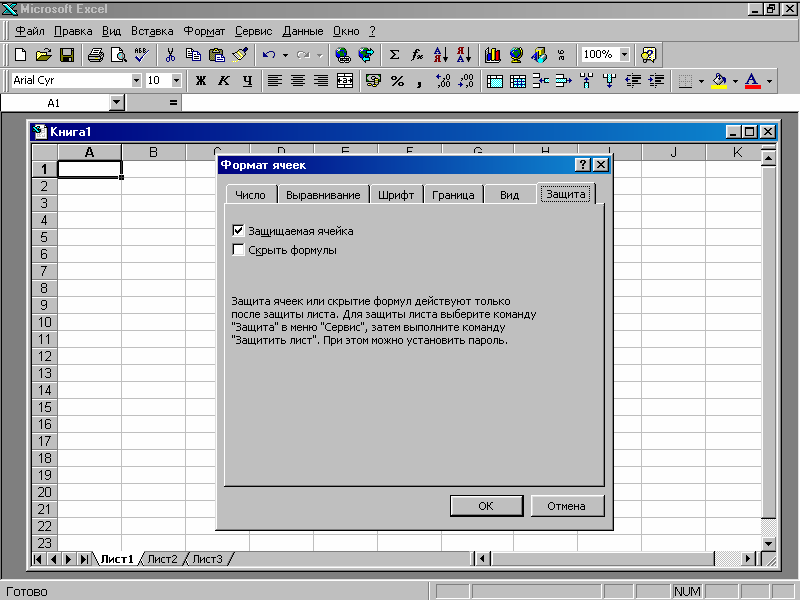Expand the Name Box A1 dropdown arrow
This screenshot has height=600, width=800.
tap(117, 103)
